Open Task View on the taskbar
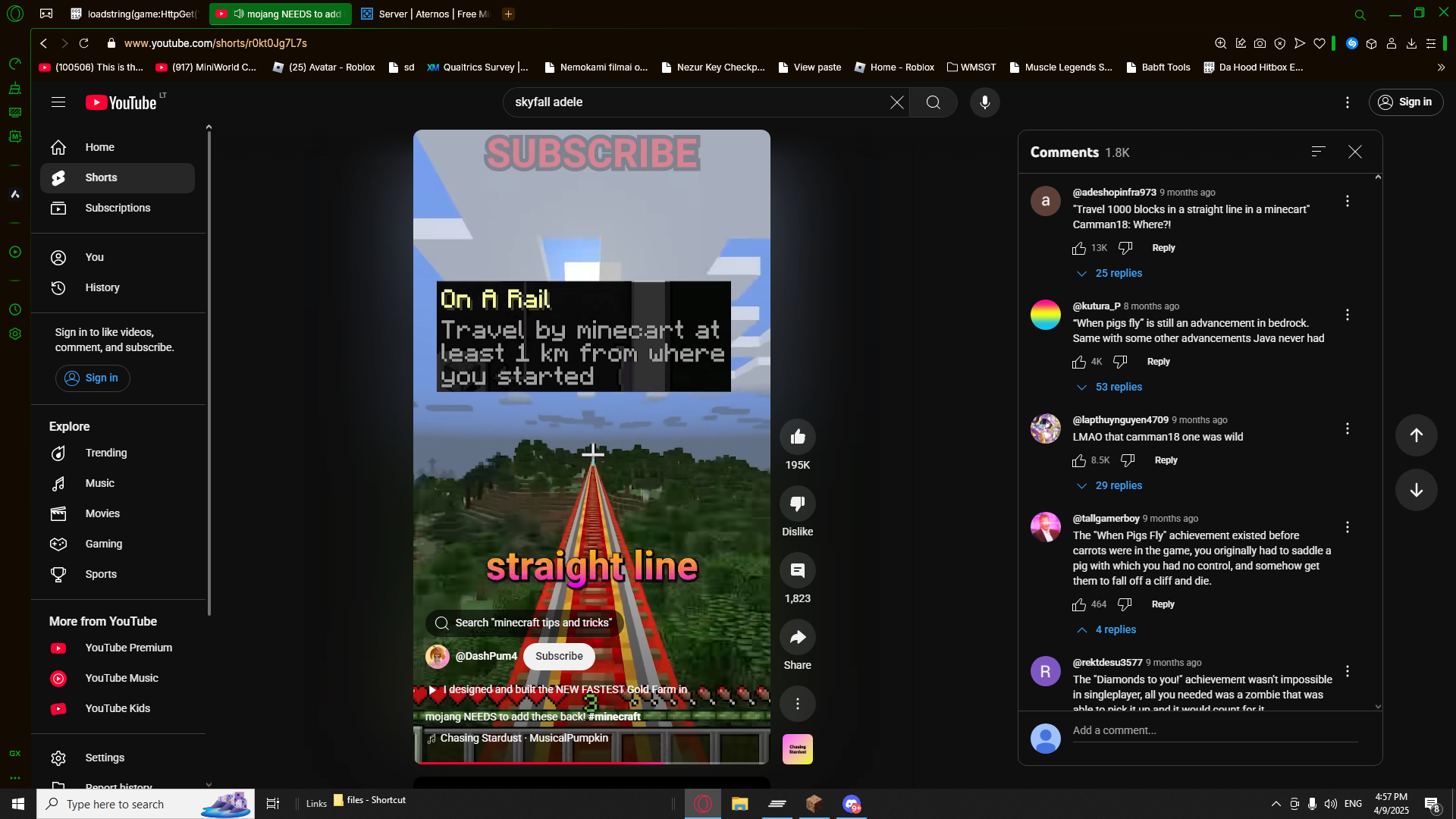This screenshot has width=1456, height=819. (273, 804)
